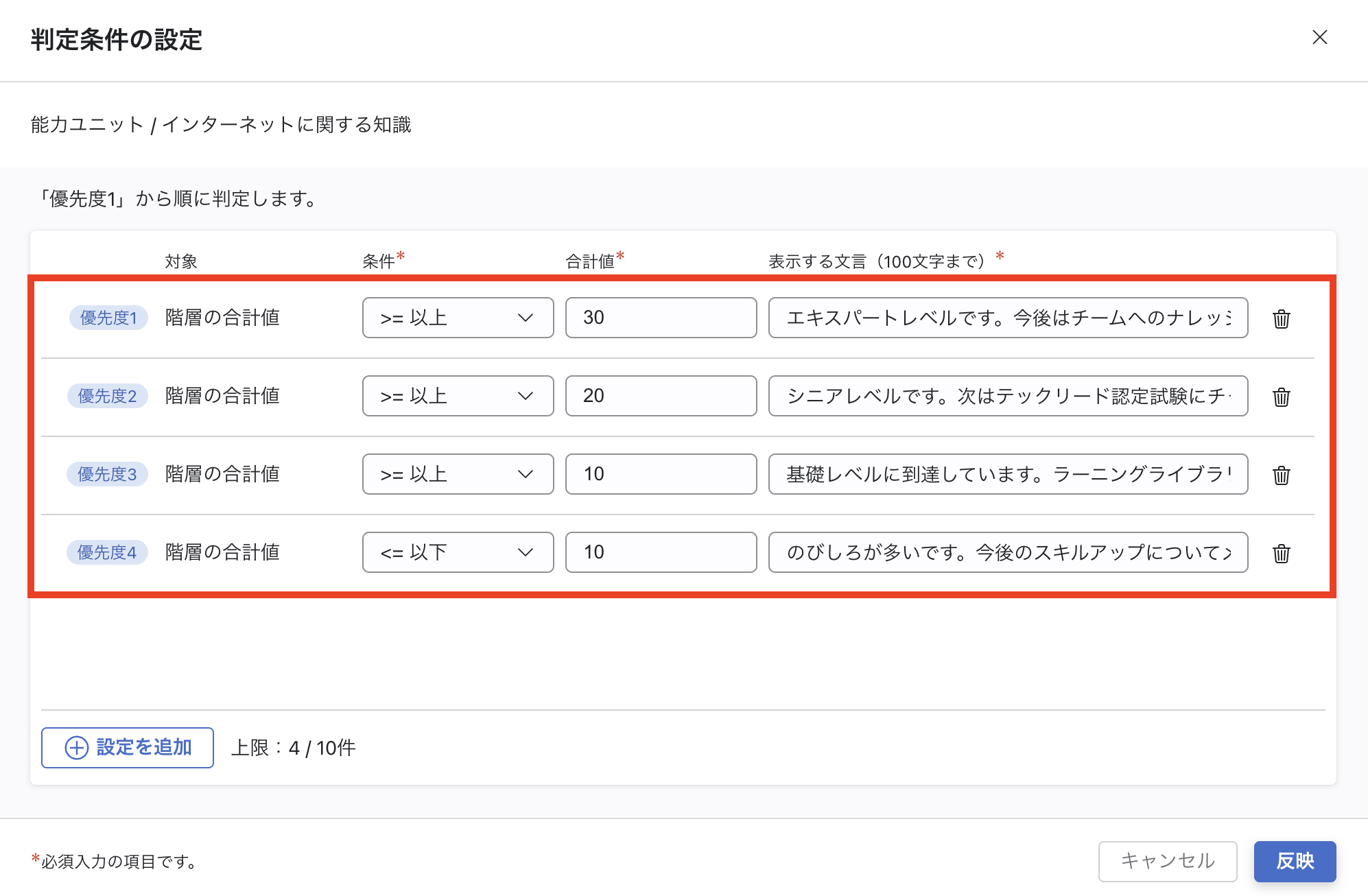Image resolution: width=1368 pixels, height=896 pixels.
Task: Open the 条件 dropdown for 優先度1
Action: click(x=458, y=318)
